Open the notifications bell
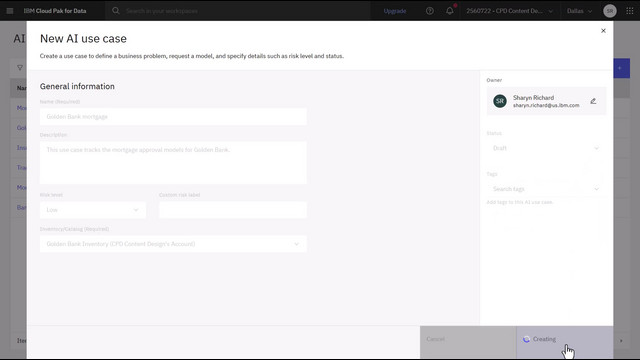The image size is (640, 360). coord(450,11)
